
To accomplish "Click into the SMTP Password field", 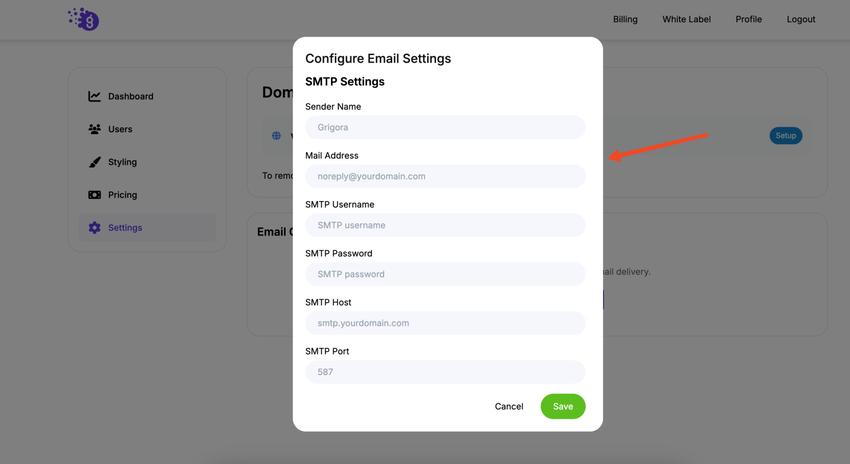I will pyautogui.click(x=445, y=274).
